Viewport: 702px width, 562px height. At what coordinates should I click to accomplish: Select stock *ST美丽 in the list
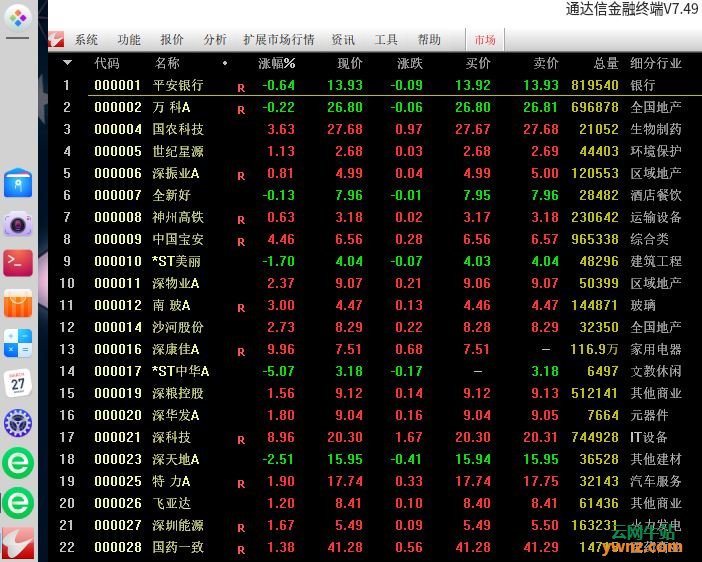[176, 261]
